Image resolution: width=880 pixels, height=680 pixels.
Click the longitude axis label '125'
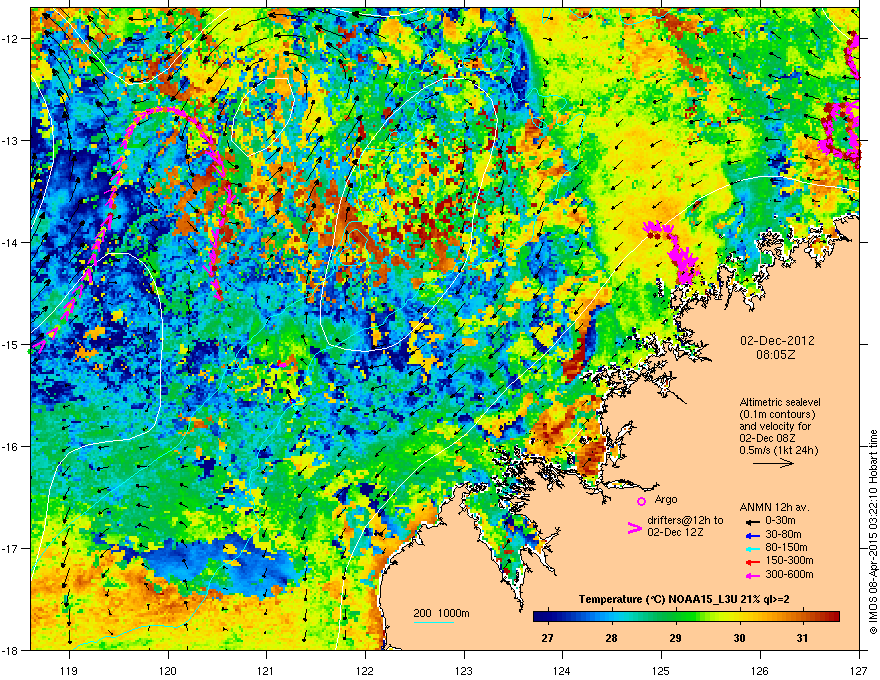(x=661, y=670)
